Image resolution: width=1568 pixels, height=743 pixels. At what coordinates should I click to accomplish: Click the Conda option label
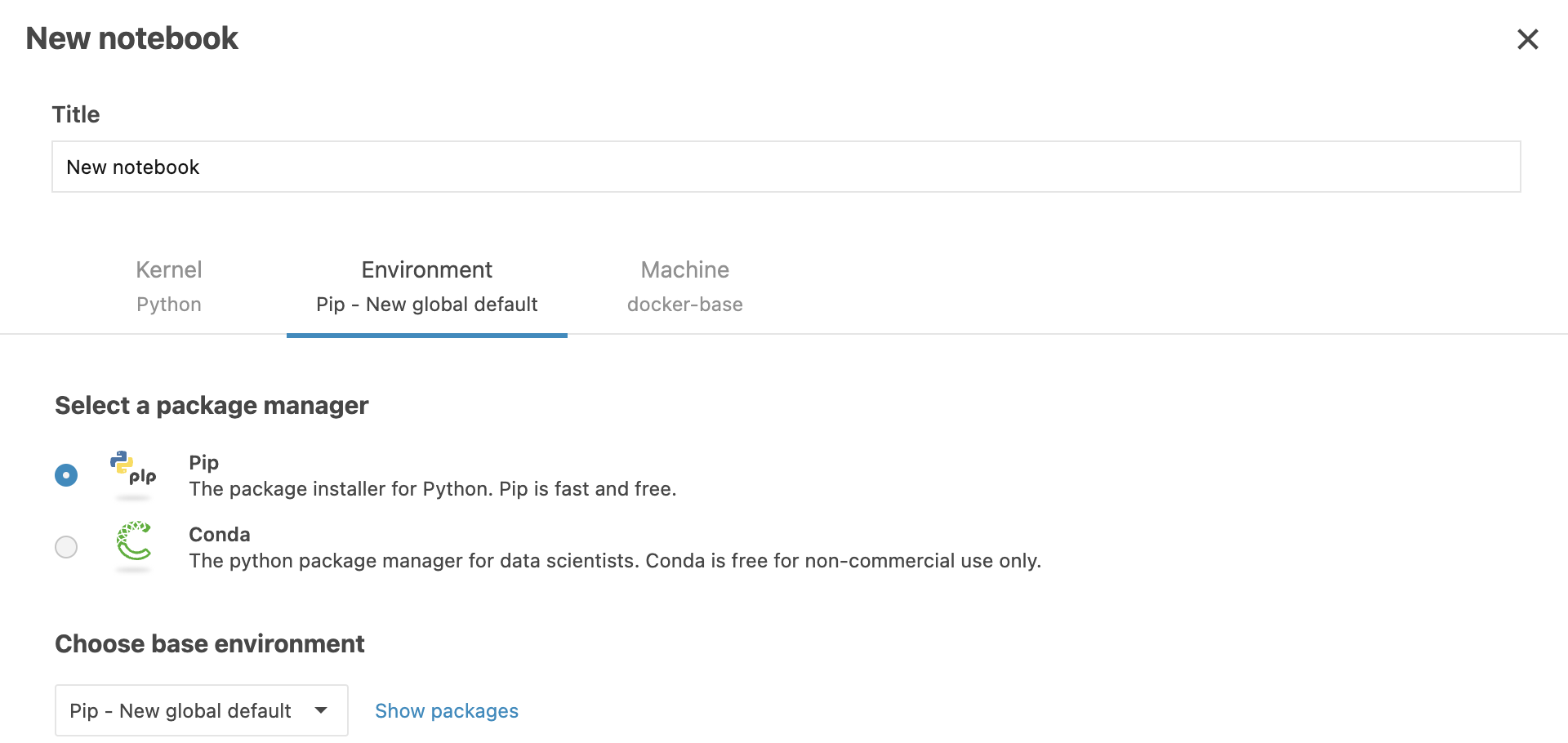coord(220,534)
